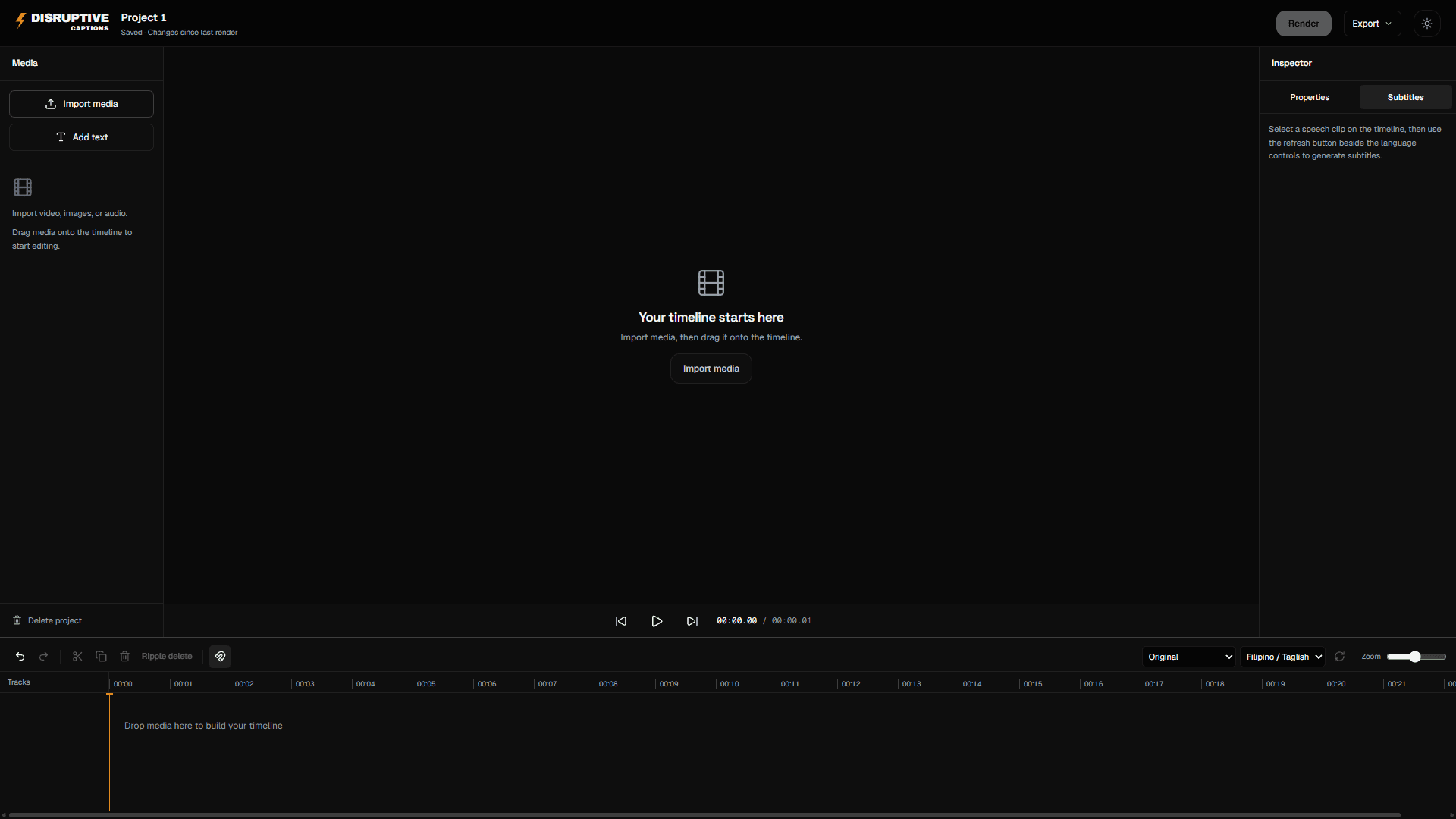The height and width of the screenshot is (819, 1456).
Task: Click "Saved · Changes since last render" status
Action: 179,33
